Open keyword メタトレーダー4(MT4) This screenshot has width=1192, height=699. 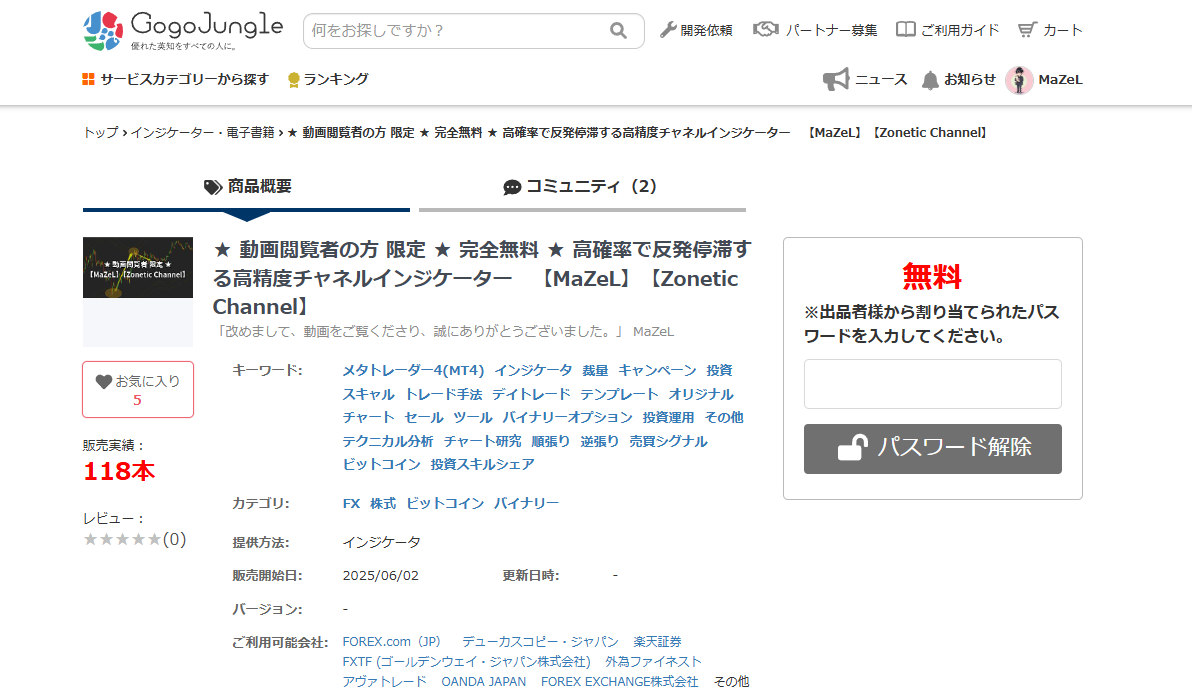pyautogui.click(x=413, y=370)
